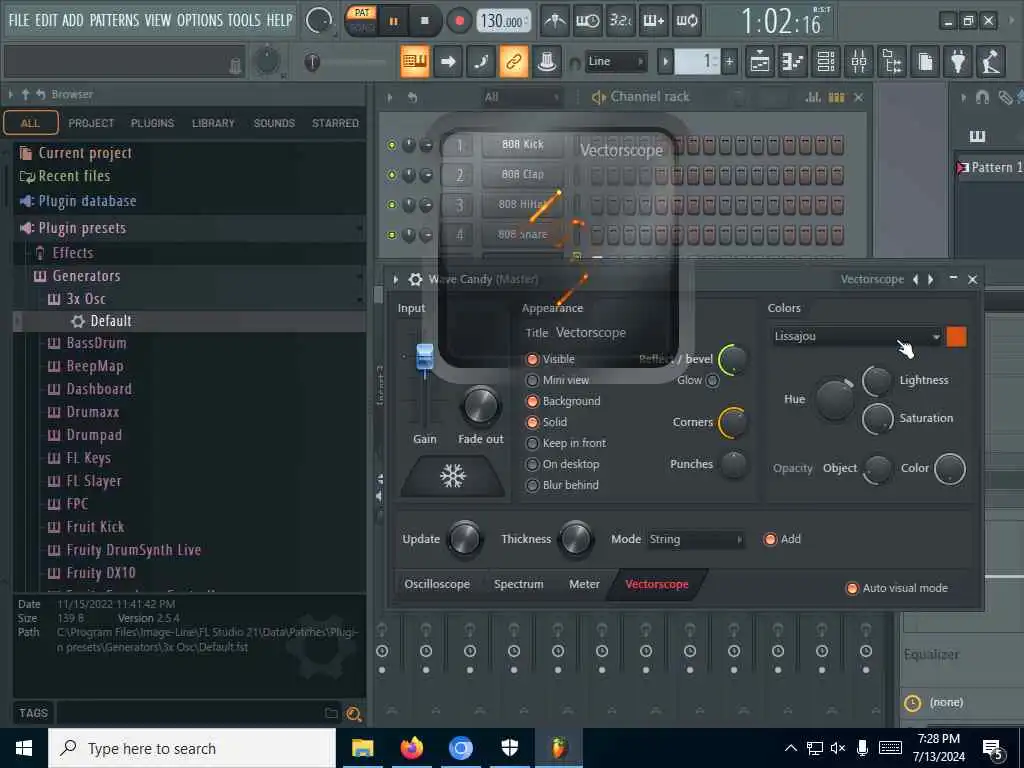Switch to the Spectrum tab
The image size is (1024, 768).
click(519, 584)
